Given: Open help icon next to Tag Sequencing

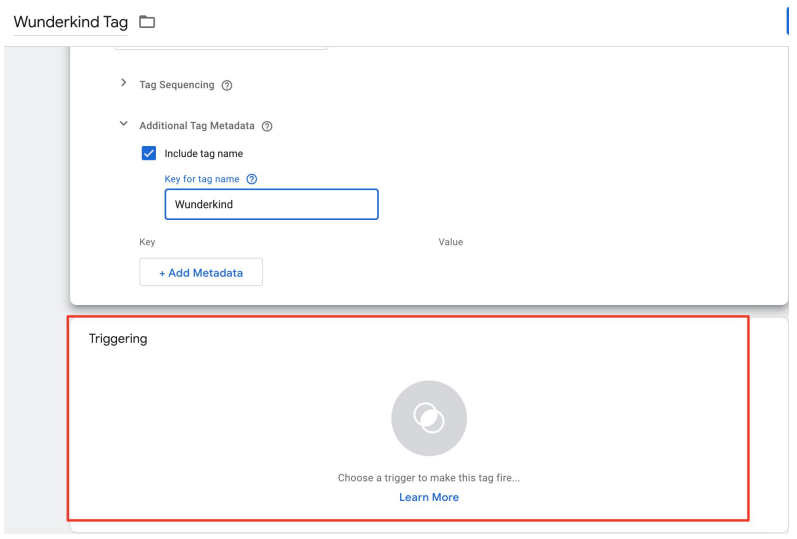Looking at the screenshot, I should click(x=227, y=85).
